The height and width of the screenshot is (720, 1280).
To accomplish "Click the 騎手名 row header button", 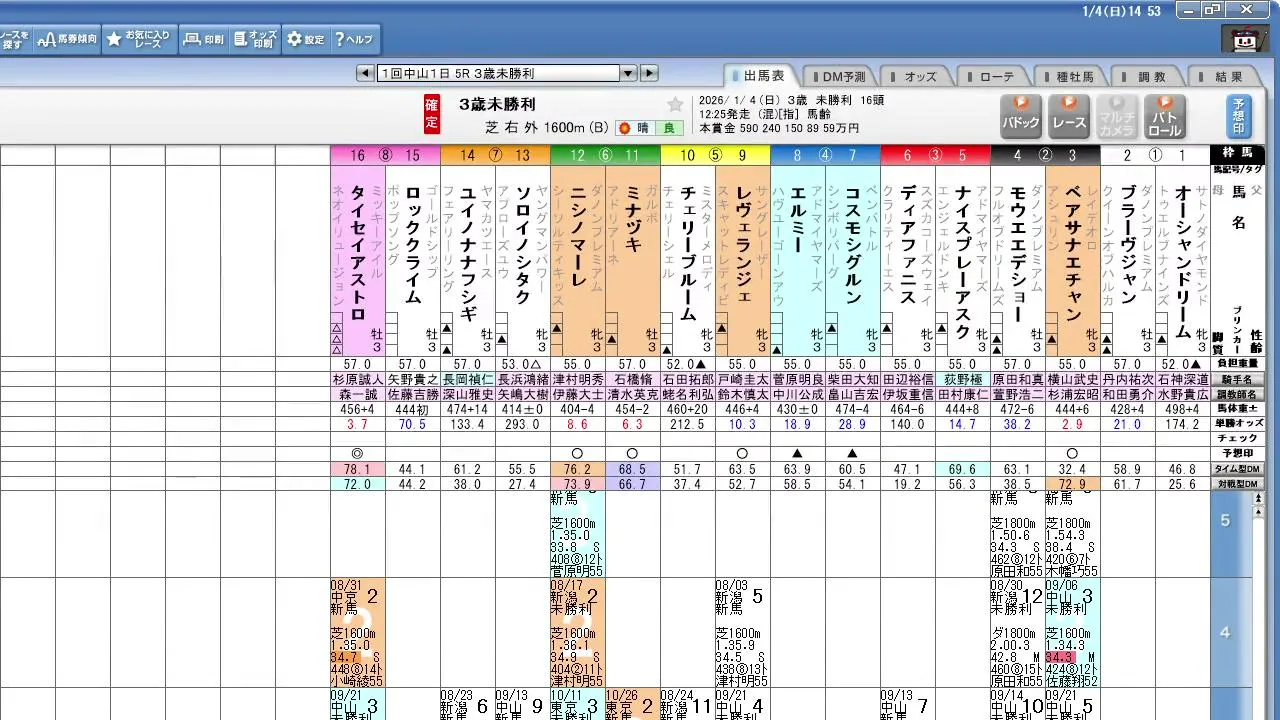I will click(1238, 380).
